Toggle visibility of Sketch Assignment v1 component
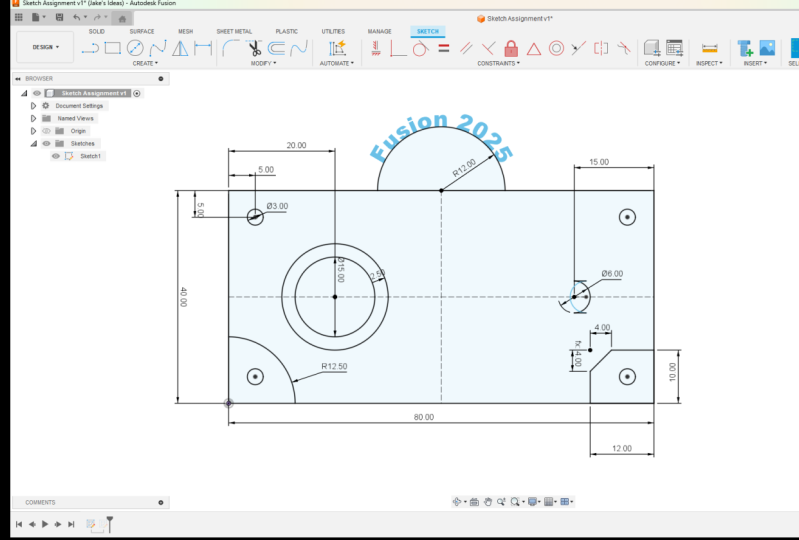799x540 pixels. (x=37, y=93)
